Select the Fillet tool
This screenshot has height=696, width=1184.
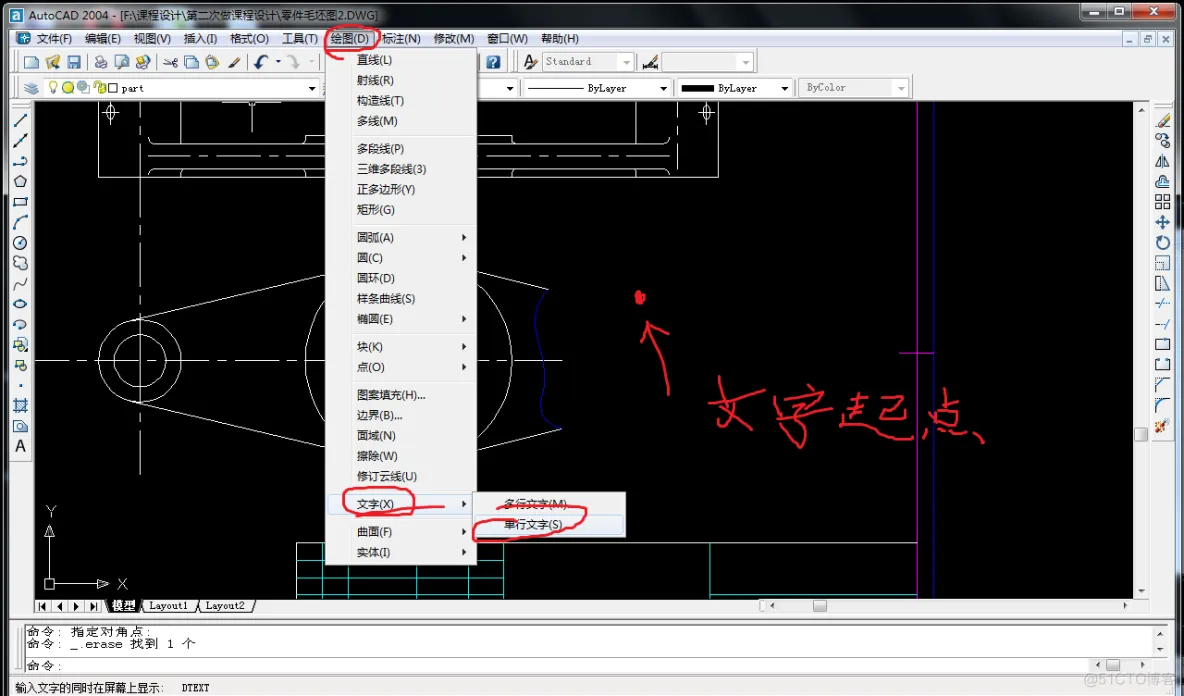(1163, 405)
